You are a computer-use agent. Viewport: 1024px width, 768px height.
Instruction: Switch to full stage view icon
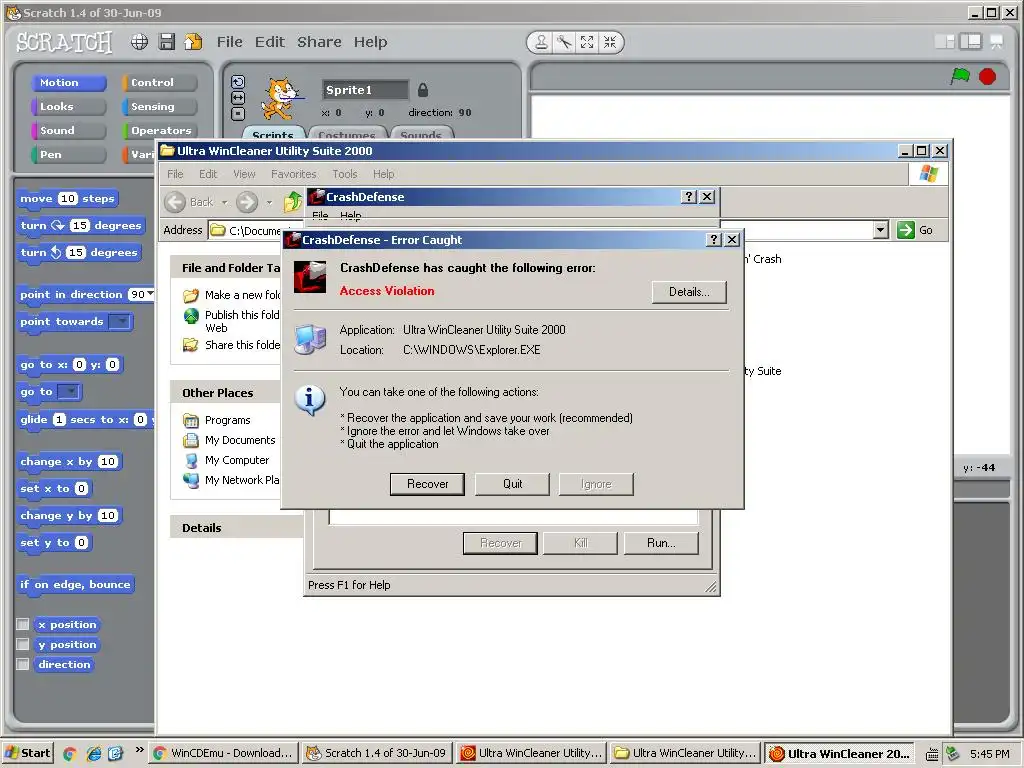pyautogui.click(x=970, y=42)
